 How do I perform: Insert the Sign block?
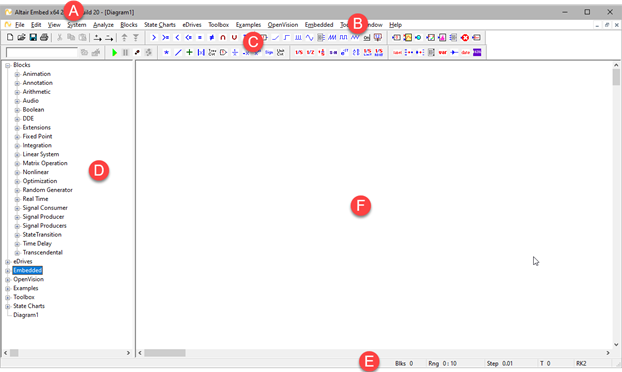[x=269, y=52]
